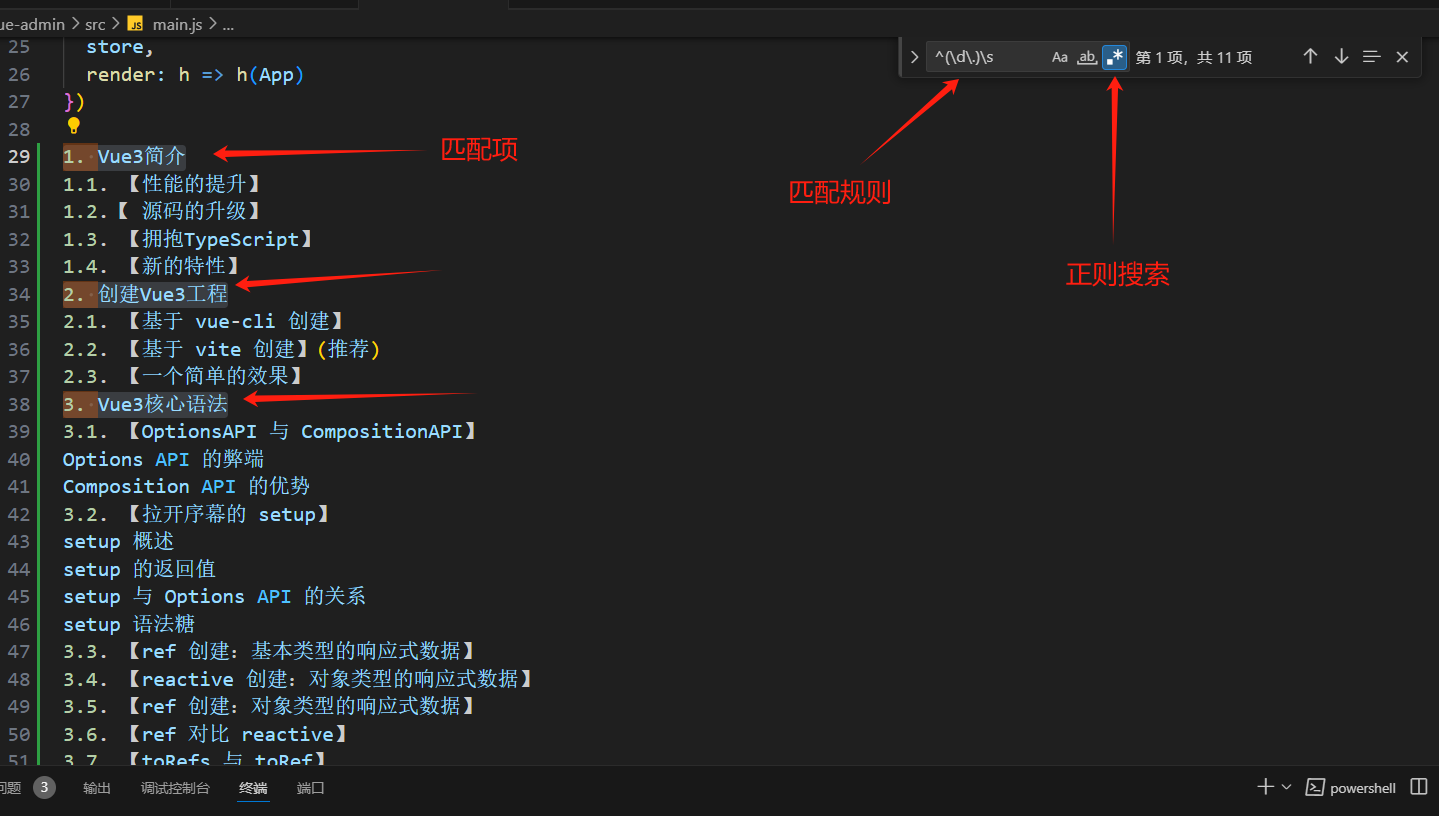Switch to the 终端 panel tab

coord(253,788)
